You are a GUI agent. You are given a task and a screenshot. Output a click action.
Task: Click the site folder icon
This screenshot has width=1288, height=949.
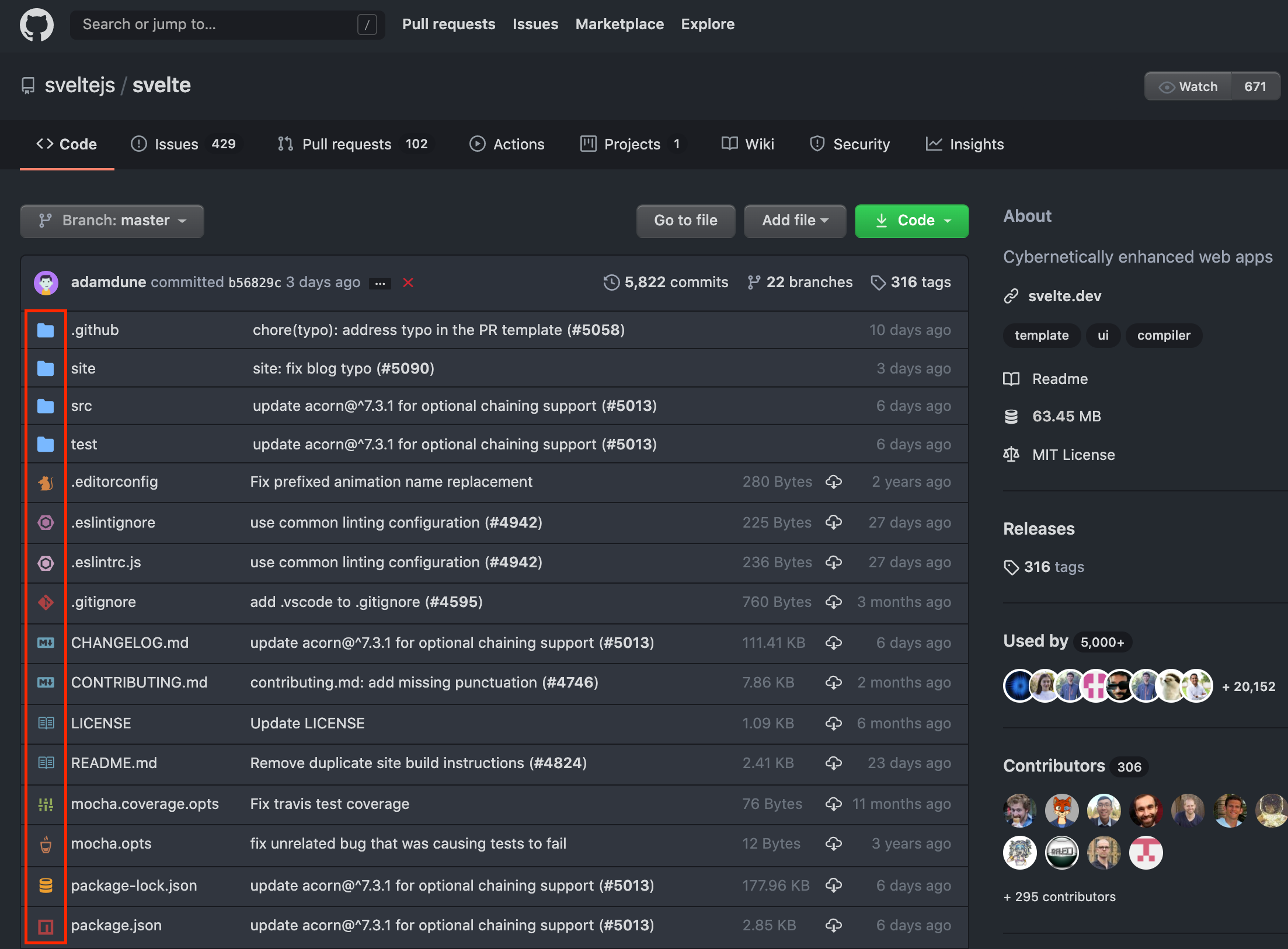[x=46, y=368]
